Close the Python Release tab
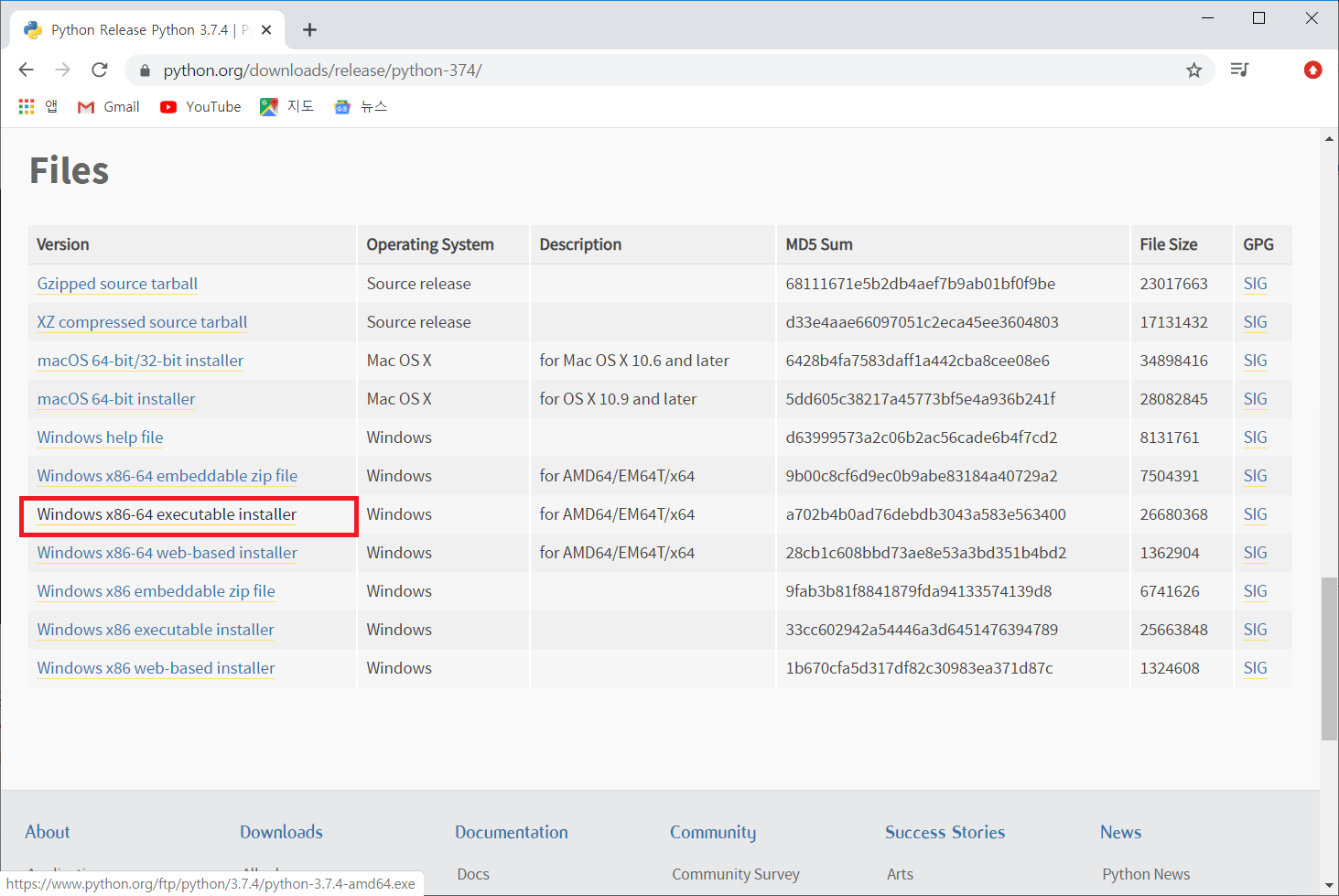 click(266, 30)
